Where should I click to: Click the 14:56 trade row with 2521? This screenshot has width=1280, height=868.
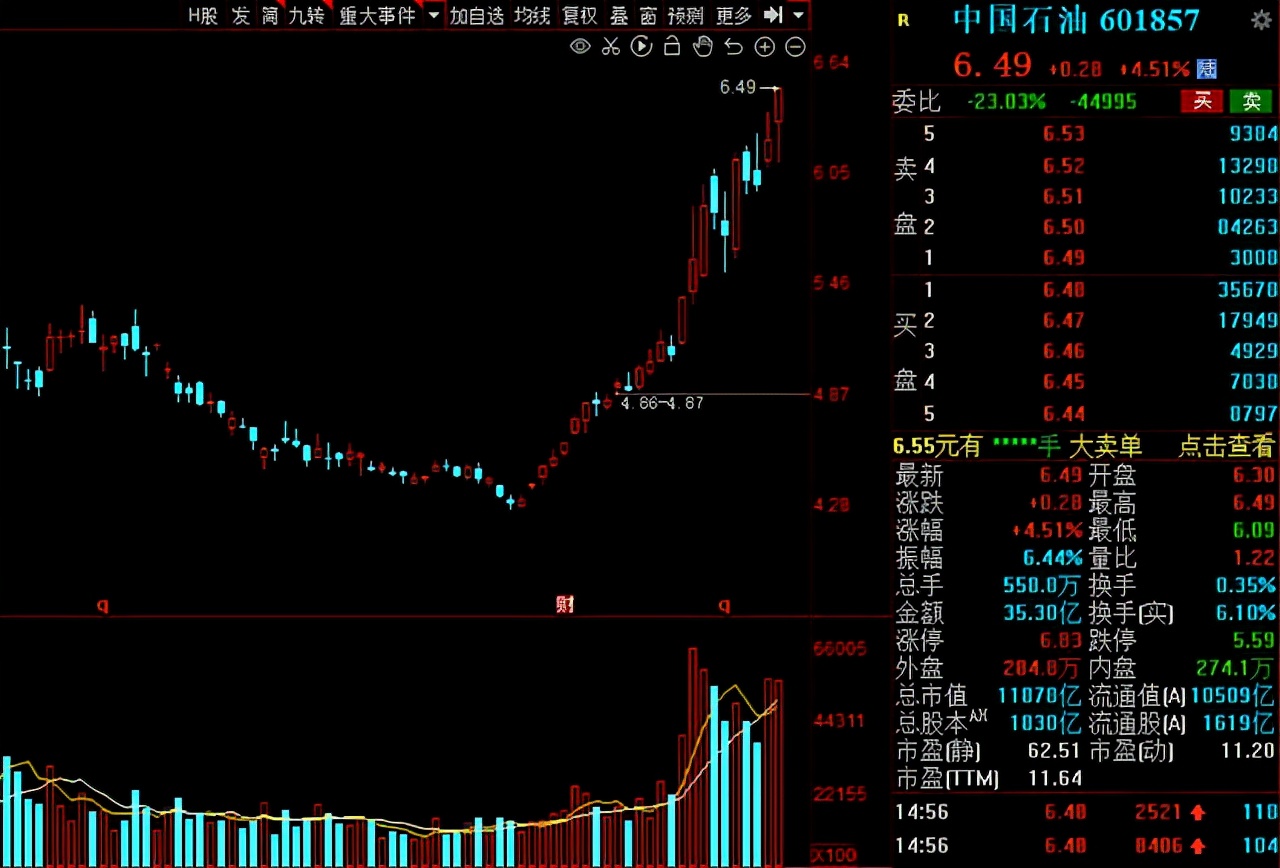click(x=1085, y=812)
